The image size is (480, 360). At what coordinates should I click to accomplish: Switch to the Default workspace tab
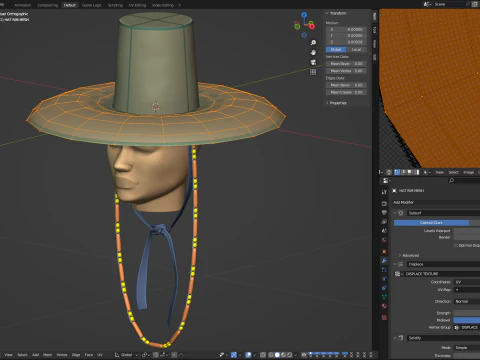click(x=70, y=5)
